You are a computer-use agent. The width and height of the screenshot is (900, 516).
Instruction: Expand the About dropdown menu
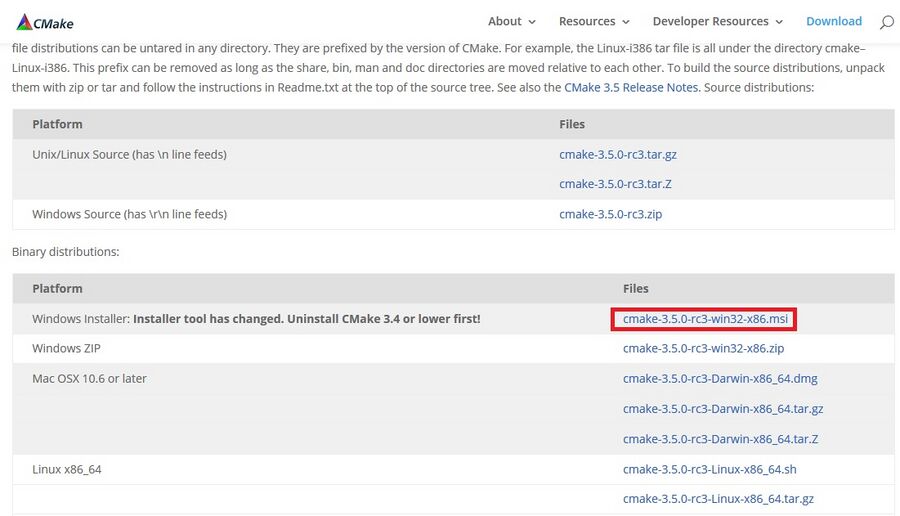(511, 21)
